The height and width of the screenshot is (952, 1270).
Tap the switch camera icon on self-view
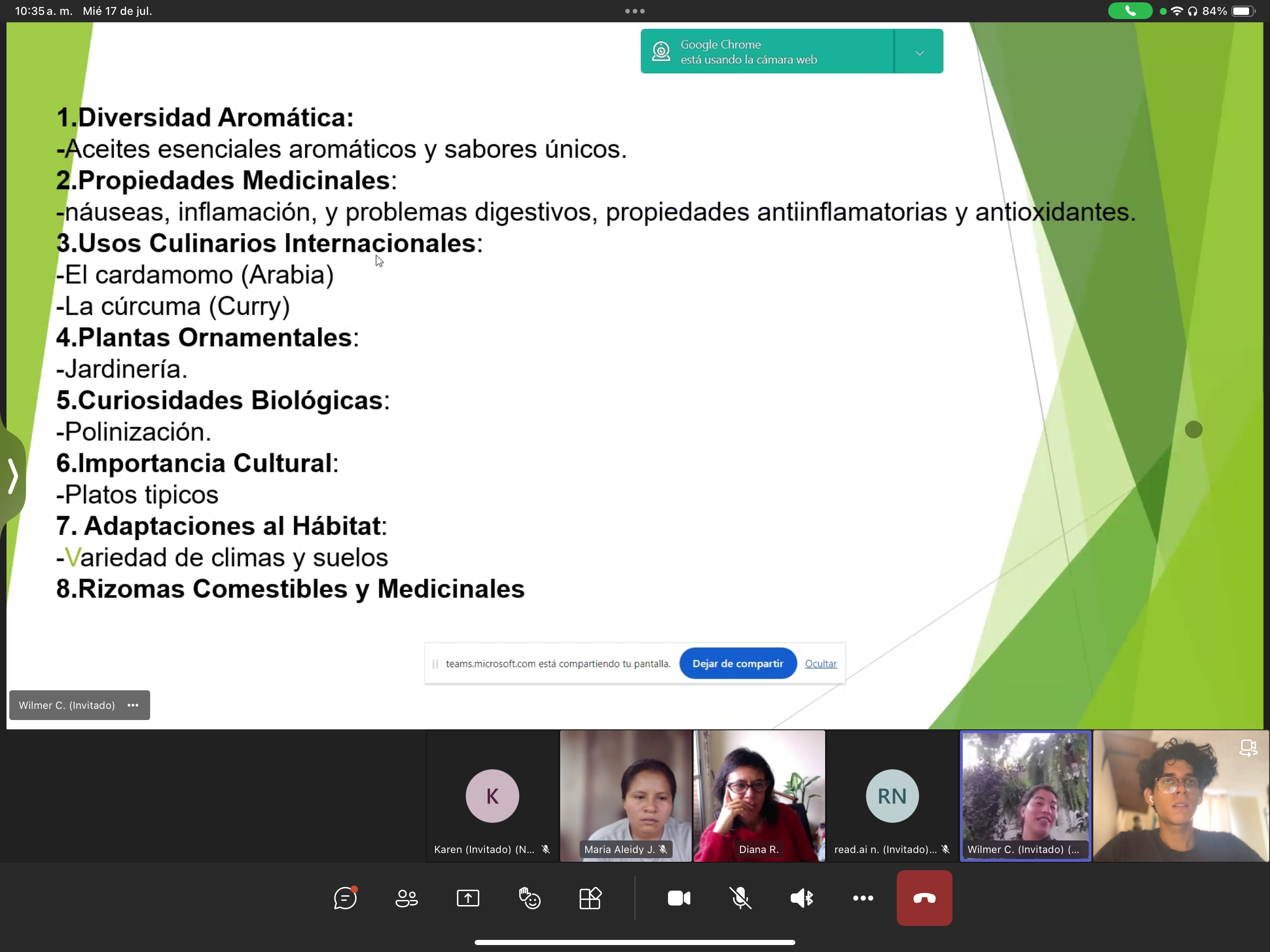coord(1248,748)
